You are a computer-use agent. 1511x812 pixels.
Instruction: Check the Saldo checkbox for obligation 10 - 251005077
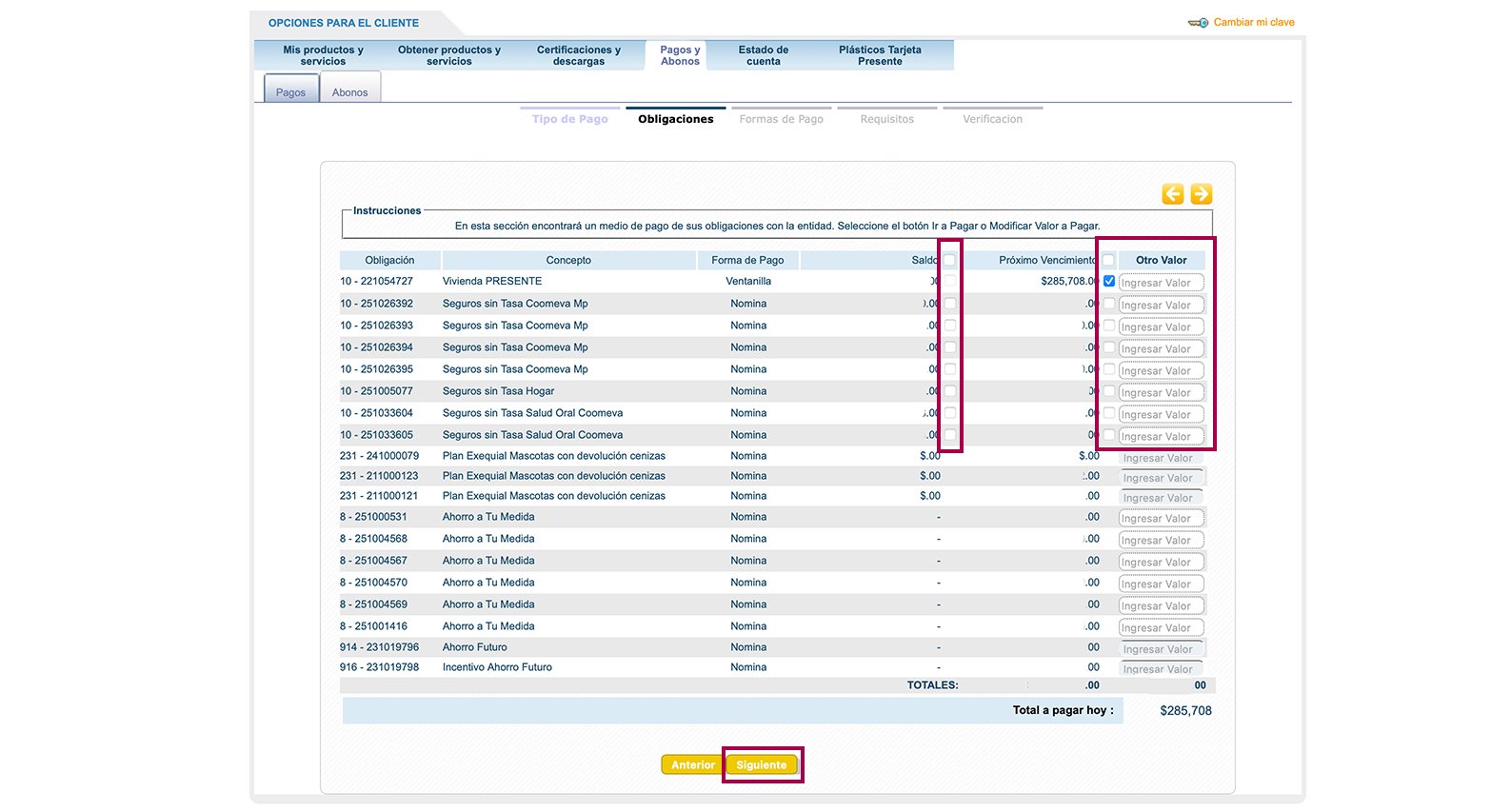pyautogui.click(x=949, y=390)
